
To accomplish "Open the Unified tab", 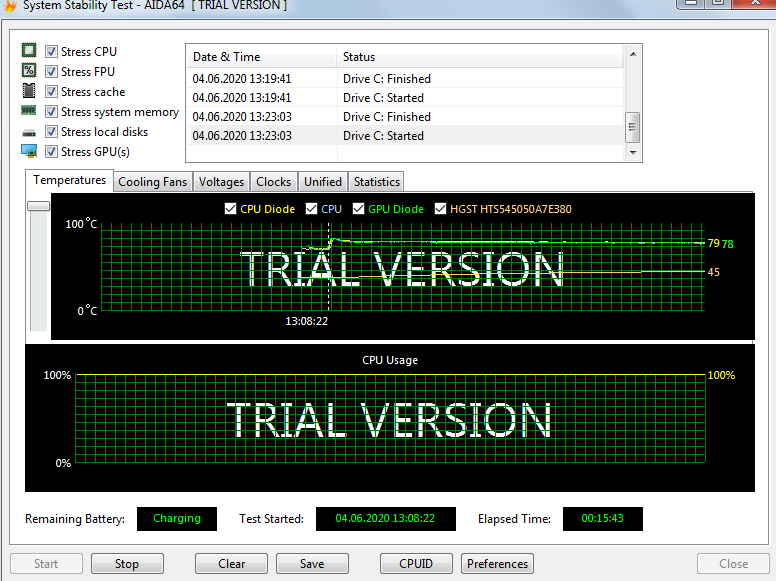I will pos(323,182).
